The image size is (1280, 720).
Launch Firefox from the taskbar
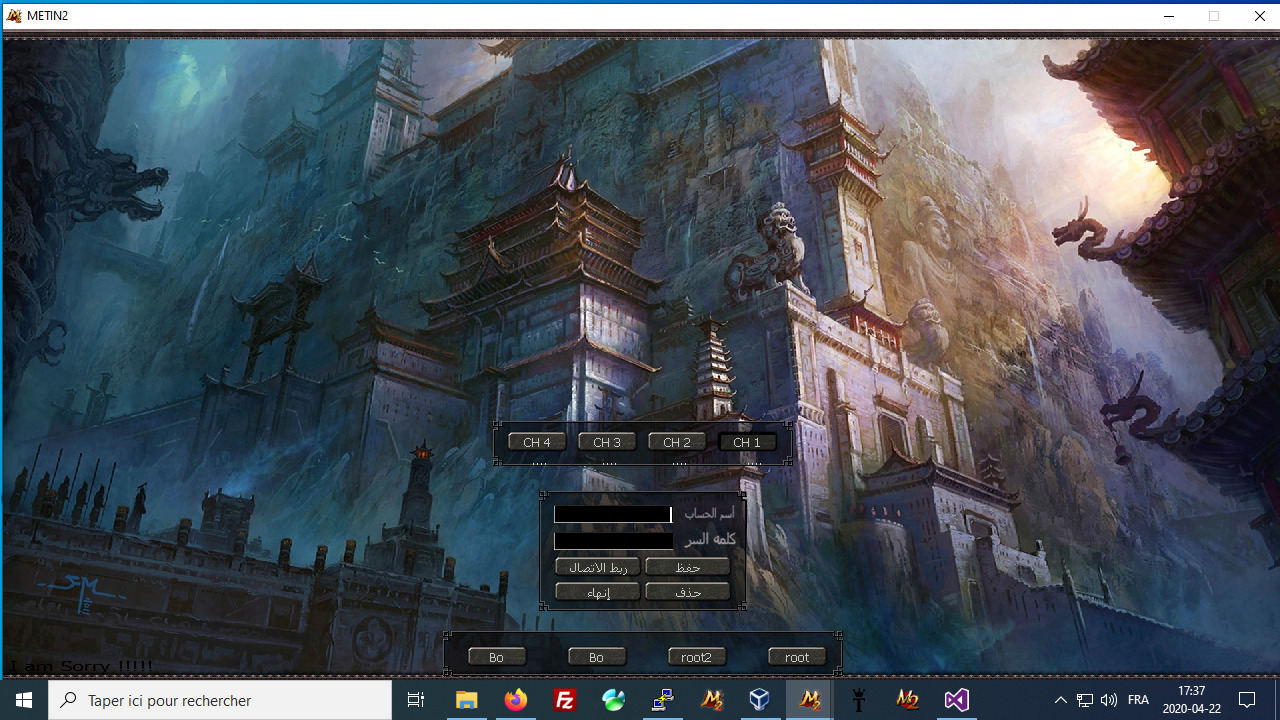pyautogui.click(x=515, y=700)
